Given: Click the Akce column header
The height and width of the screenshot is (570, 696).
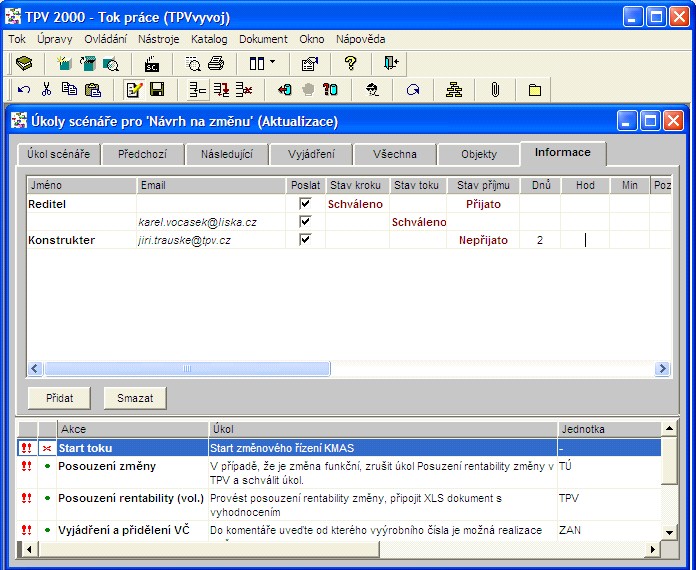Looking at the screenshot, I should (x=133, y=429).
